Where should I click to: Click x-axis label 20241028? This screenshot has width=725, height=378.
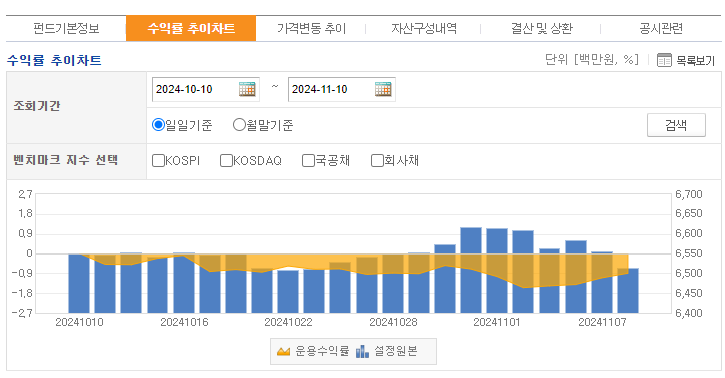coord(393,323)
